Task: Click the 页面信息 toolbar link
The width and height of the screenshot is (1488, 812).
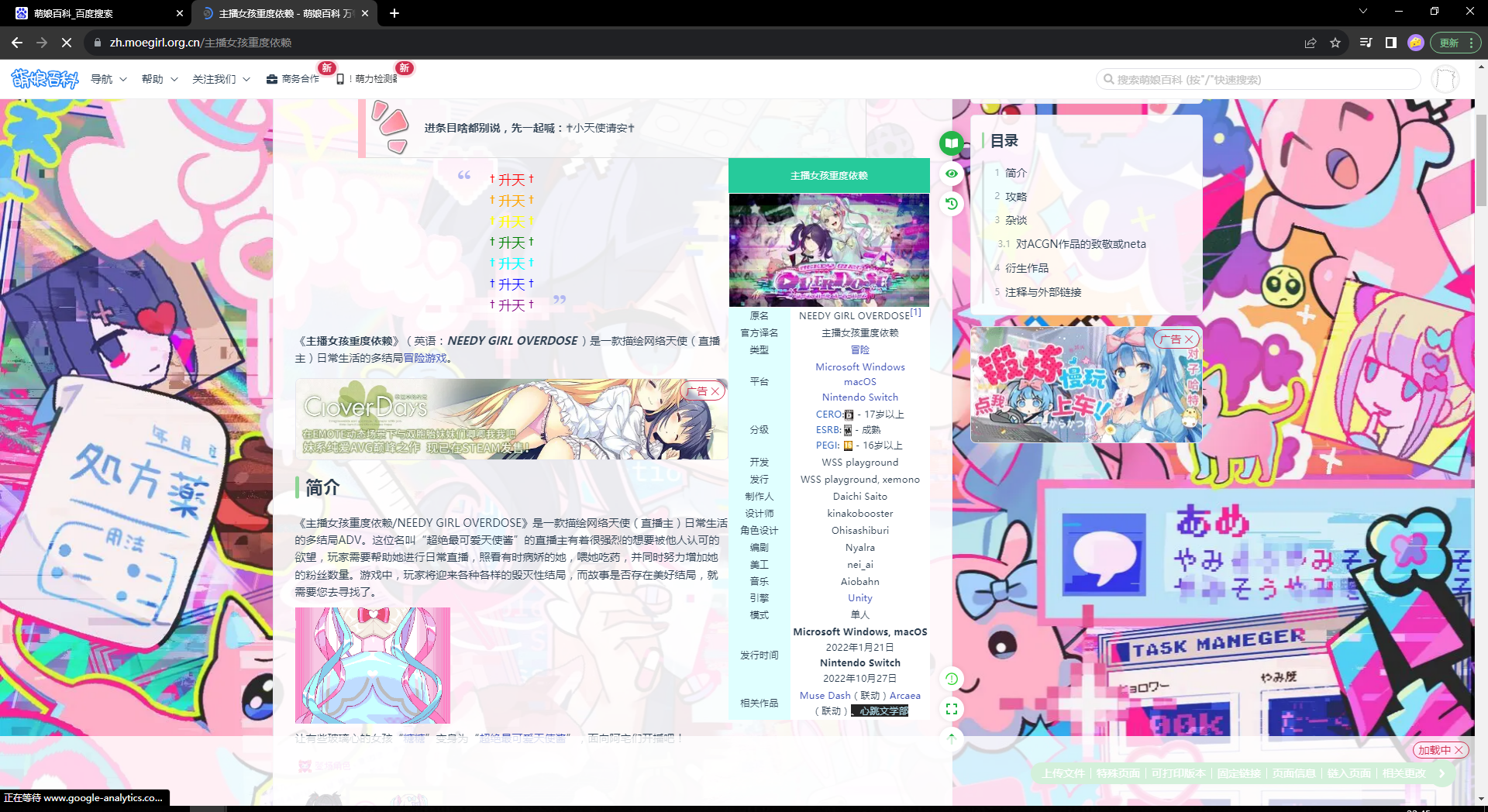Action: [x=1293, y=773]
